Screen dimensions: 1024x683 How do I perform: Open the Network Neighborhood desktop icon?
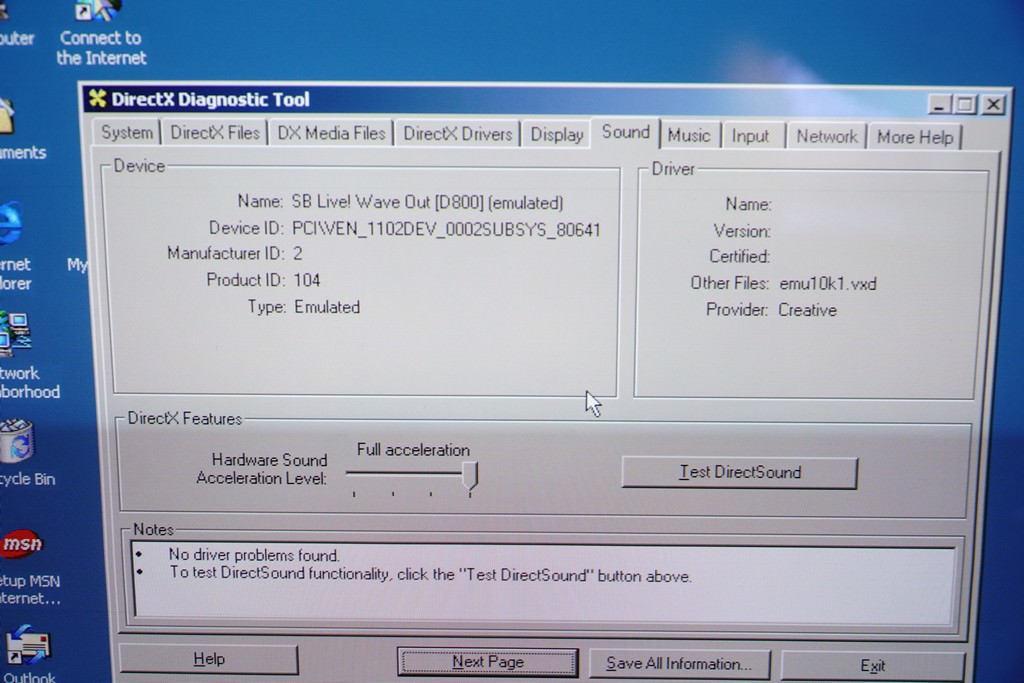[x=16, y=335]
